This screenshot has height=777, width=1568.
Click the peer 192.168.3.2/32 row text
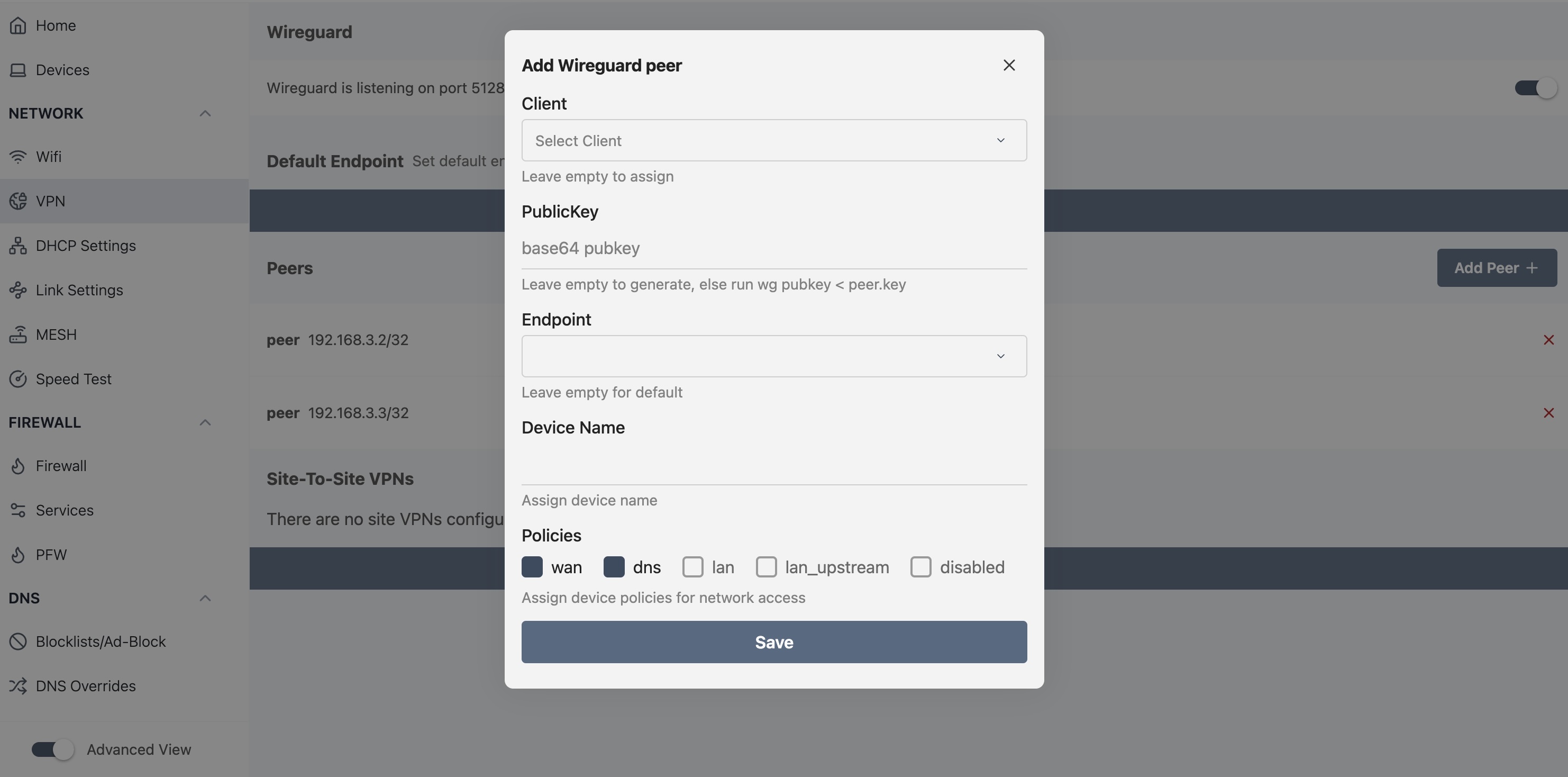tap(337, 340)
